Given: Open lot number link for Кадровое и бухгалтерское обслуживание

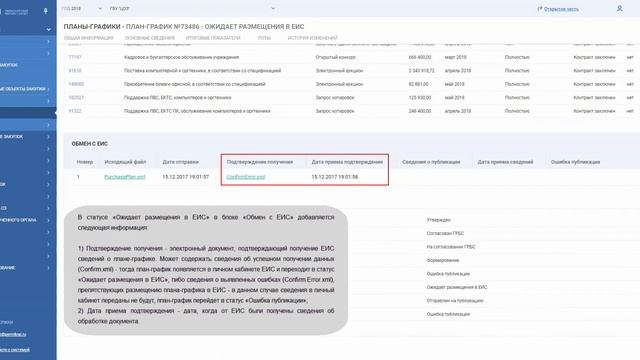Looking at the screenshot, I should pos(75,57).
